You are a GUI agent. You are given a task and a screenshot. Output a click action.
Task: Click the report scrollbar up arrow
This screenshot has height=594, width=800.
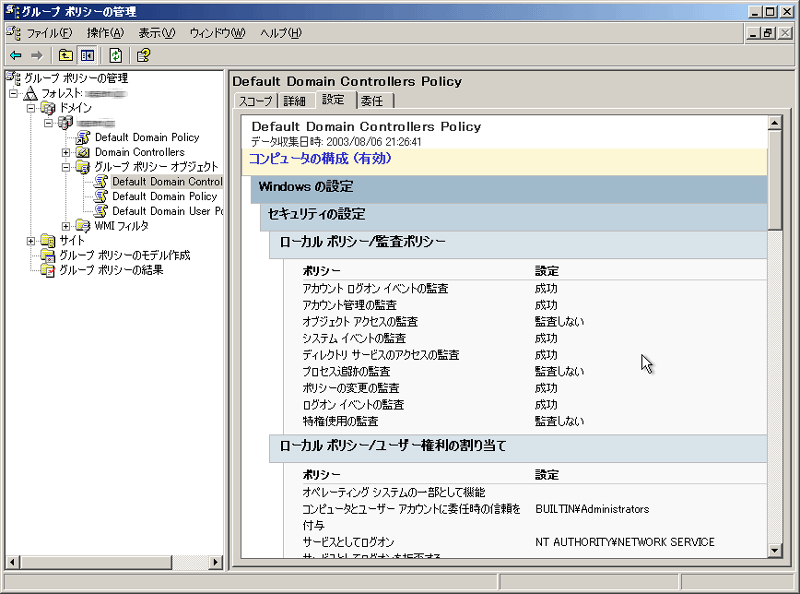click(774, 122)
